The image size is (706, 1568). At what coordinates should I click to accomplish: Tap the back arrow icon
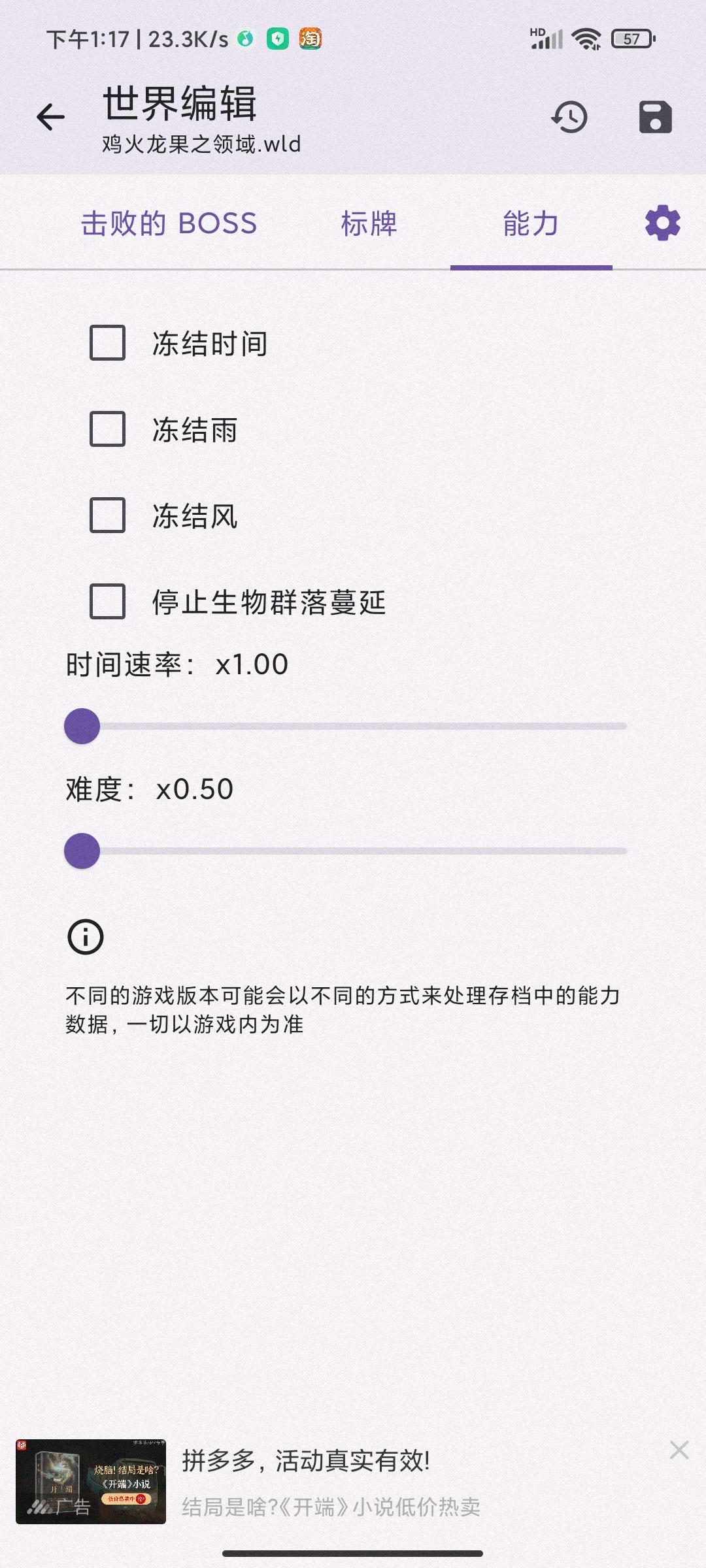click(x=51, y=118)
